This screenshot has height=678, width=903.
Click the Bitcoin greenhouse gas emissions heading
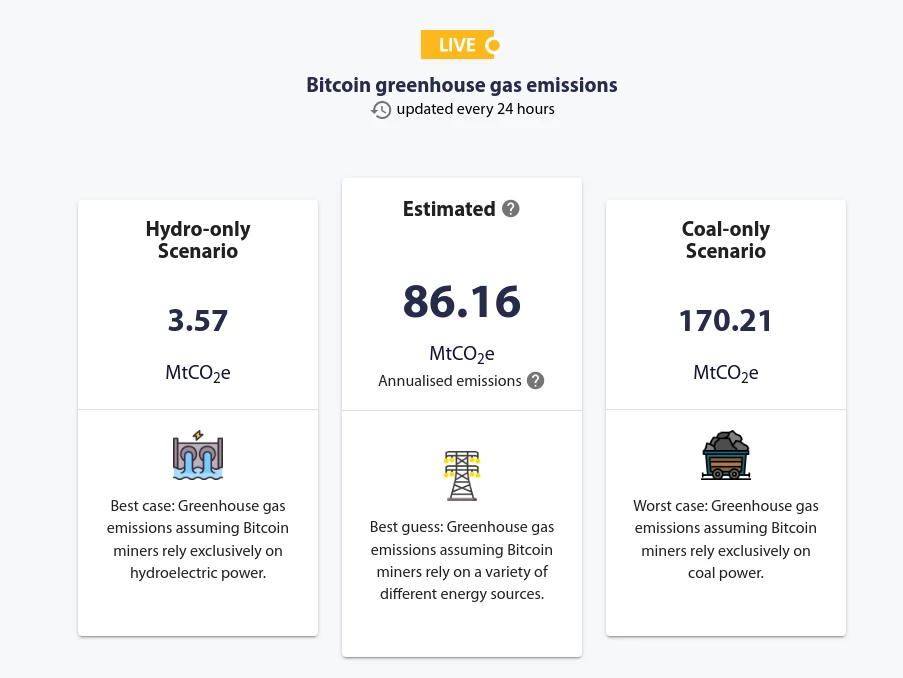(461, 85)
